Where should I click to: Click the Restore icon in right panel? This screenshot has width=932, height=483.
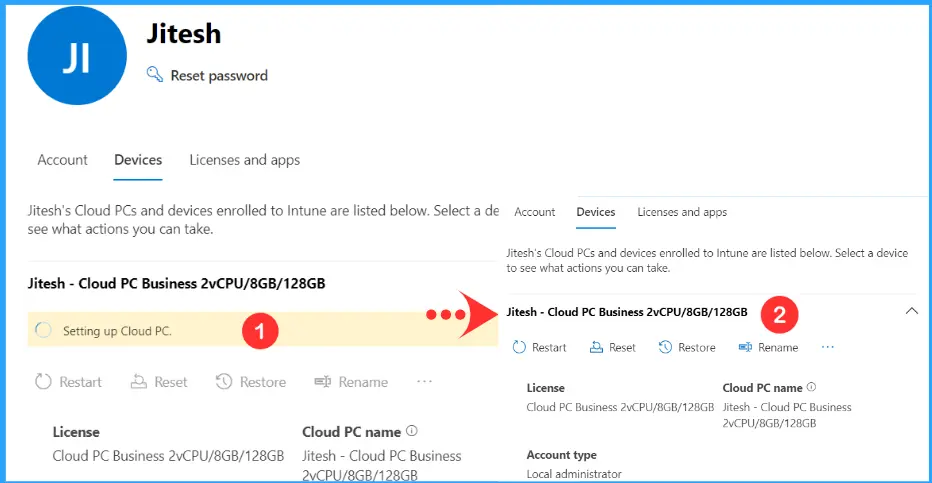point(665,347)
